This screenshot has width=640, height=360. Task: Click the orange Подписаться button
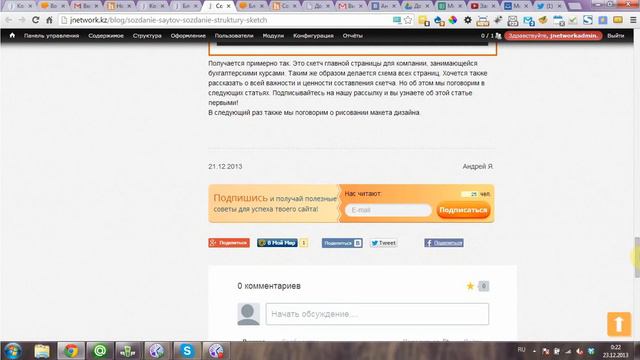coord(463,210)
